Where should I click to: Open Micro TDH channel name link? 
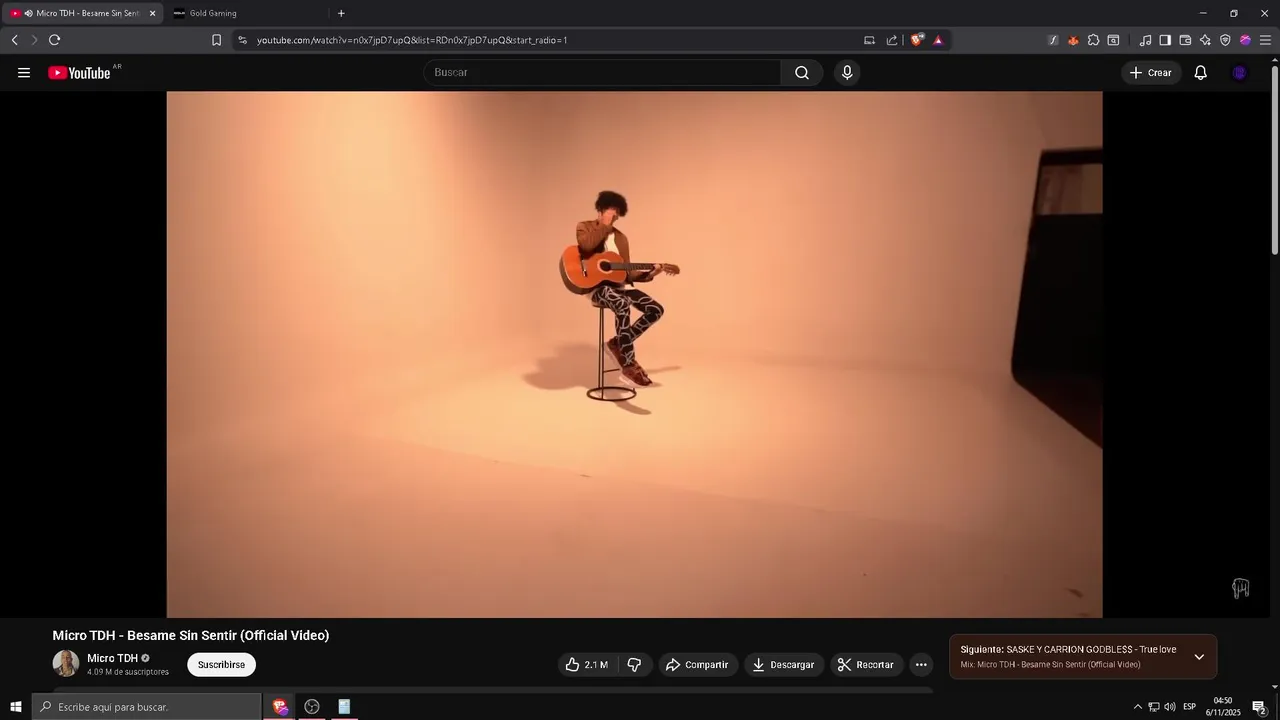(x=112, y=658)
